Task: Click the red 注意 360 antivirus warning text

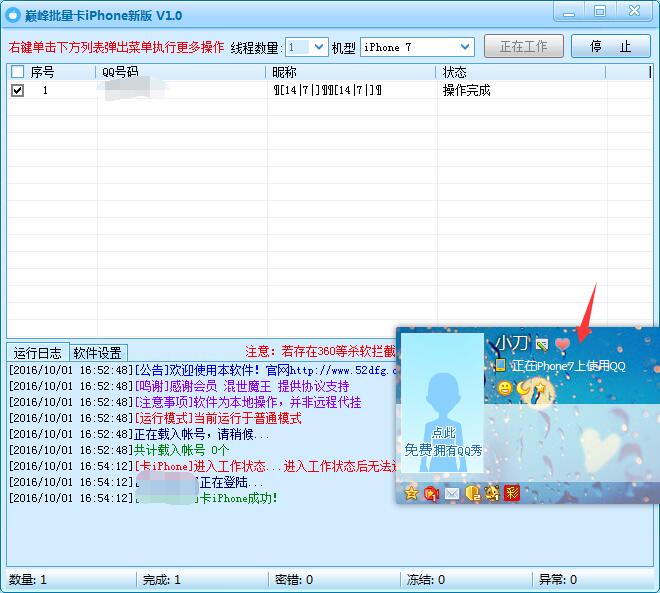Action: (x=320, y=351)
